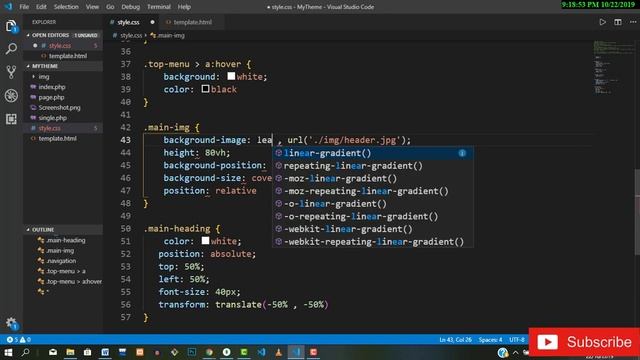Open Microsoft Word from taskbar
This screenshot has width=640, height=360.
pyautogui.click(x=105, y=352)
